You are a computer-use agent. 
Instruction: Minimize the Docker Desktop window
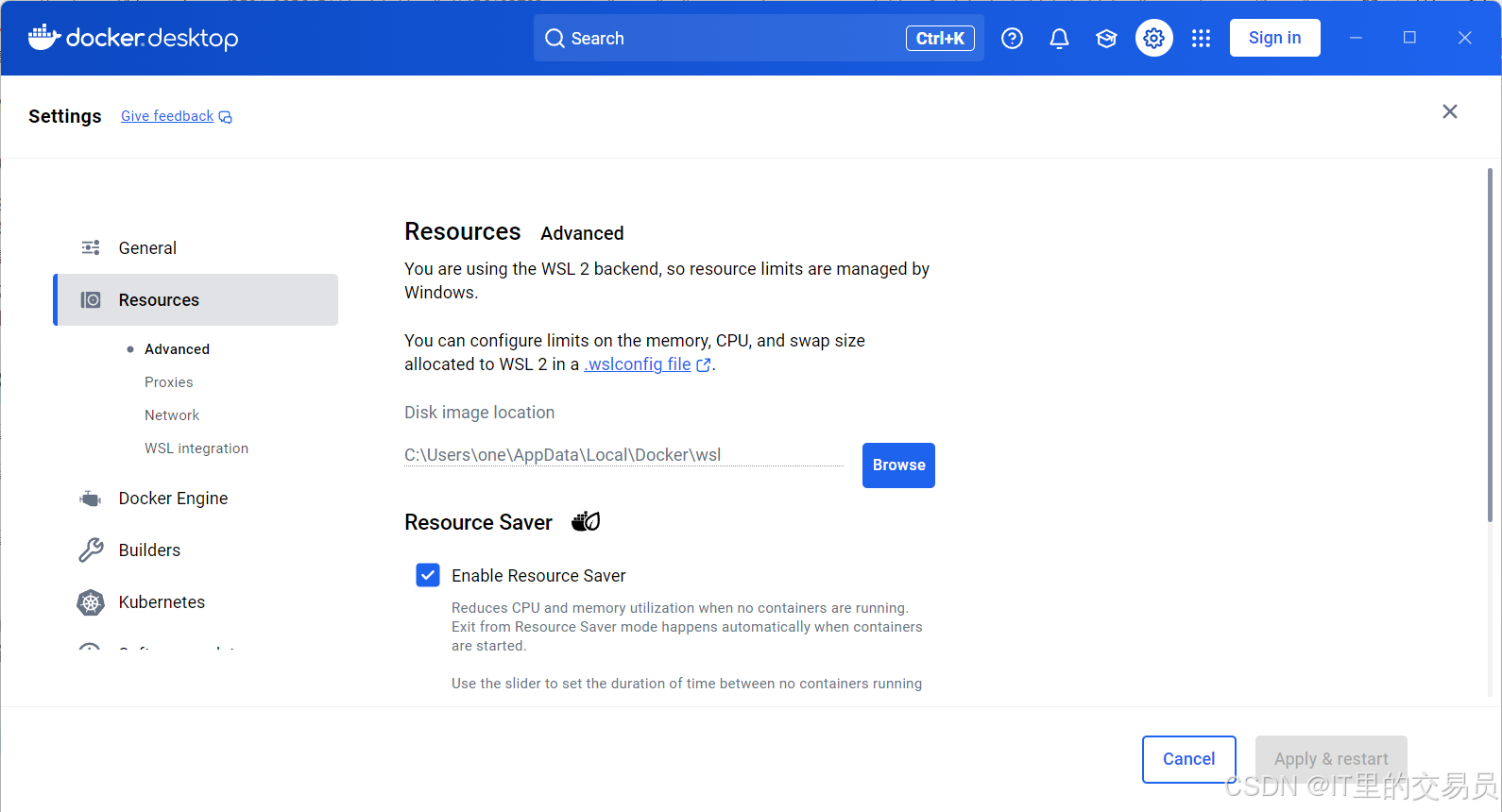pyautogui.click(x=1356, y=38)
